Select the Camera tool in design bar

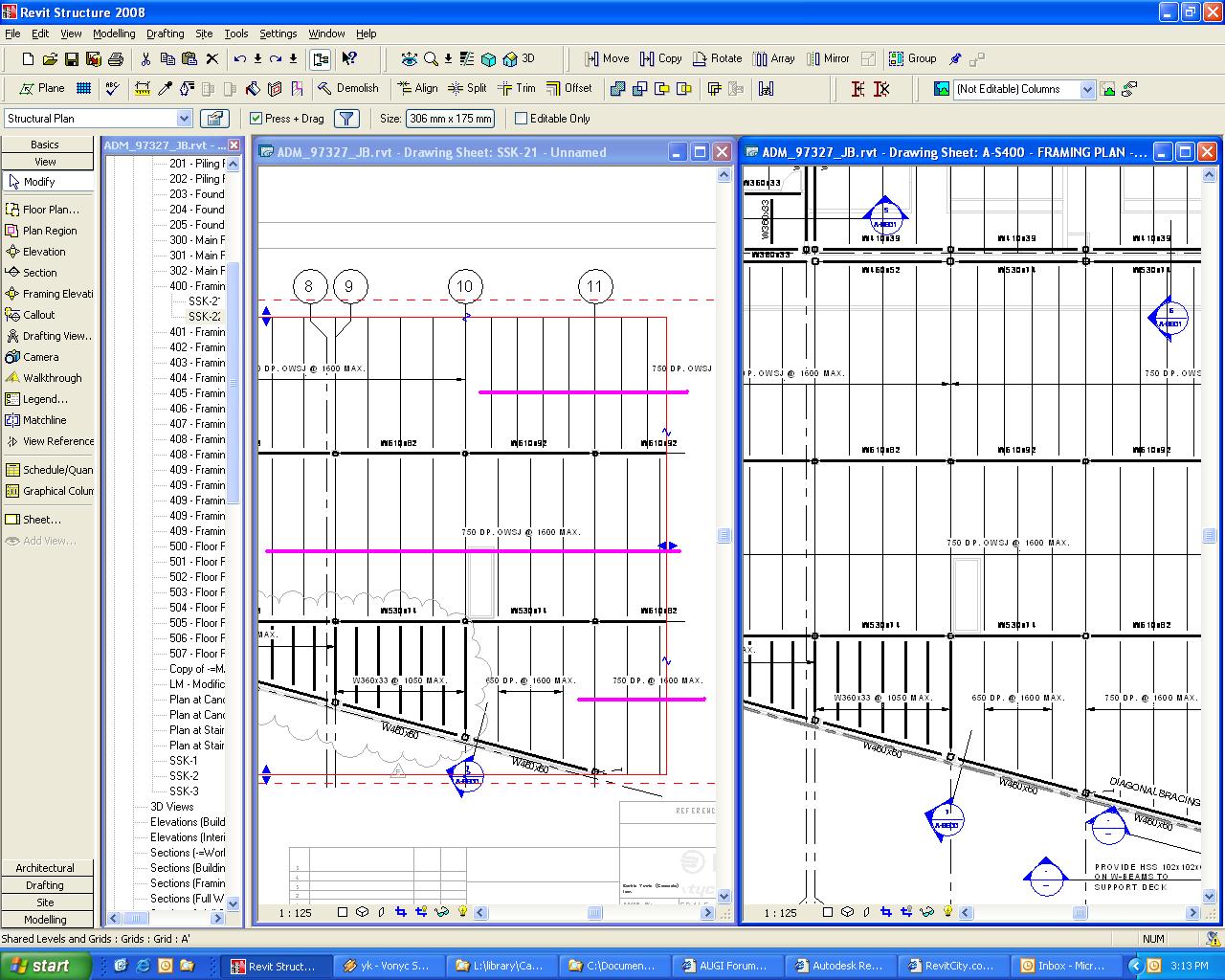click(x=40, y=357)
